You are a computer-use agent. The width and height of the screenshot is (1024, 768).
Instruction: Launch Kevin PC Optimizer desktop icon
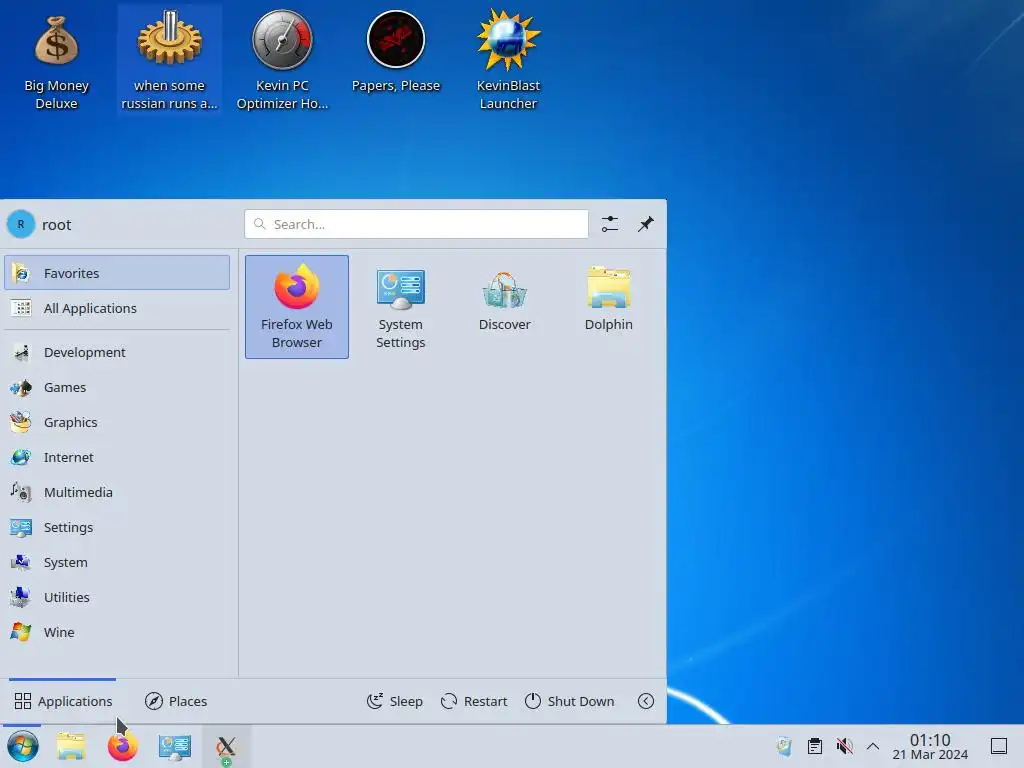(282, 60)
